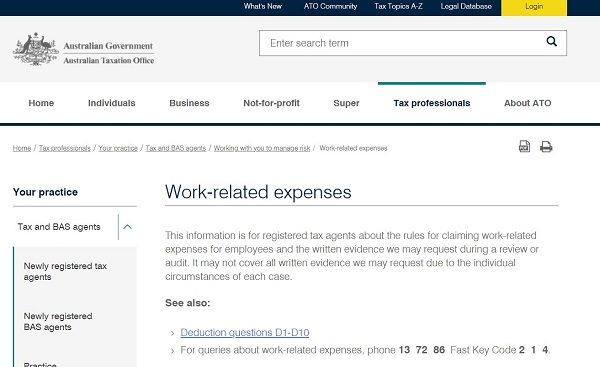Click the Your practice sidebar heading
This screenshot has height=367, width=600.
tap(45, 192)
